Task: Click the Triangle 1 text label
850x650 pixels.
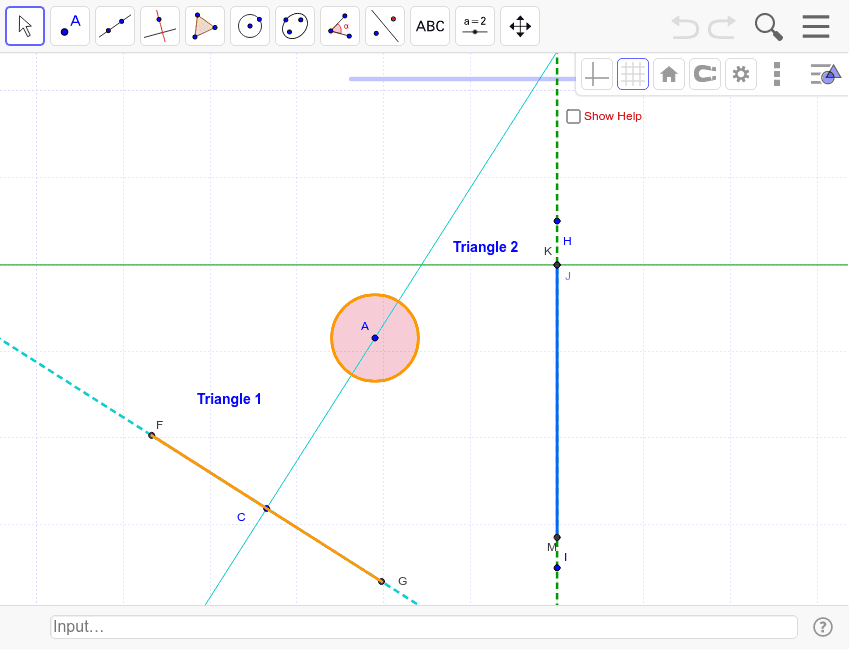Action: [229, 399]
